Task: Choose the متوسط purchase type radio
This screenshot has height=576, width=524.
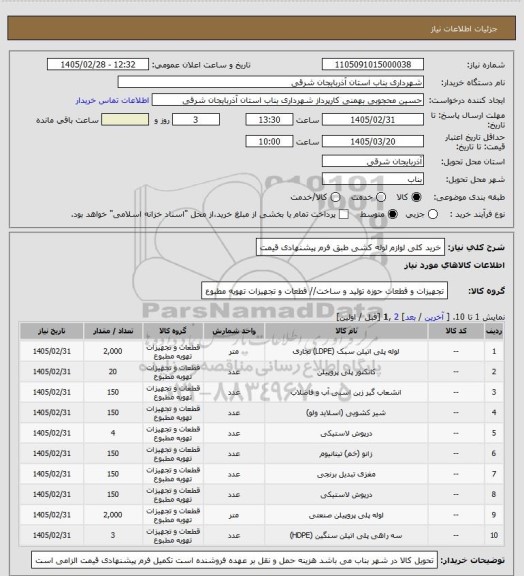Action: (x=392, y=214)
